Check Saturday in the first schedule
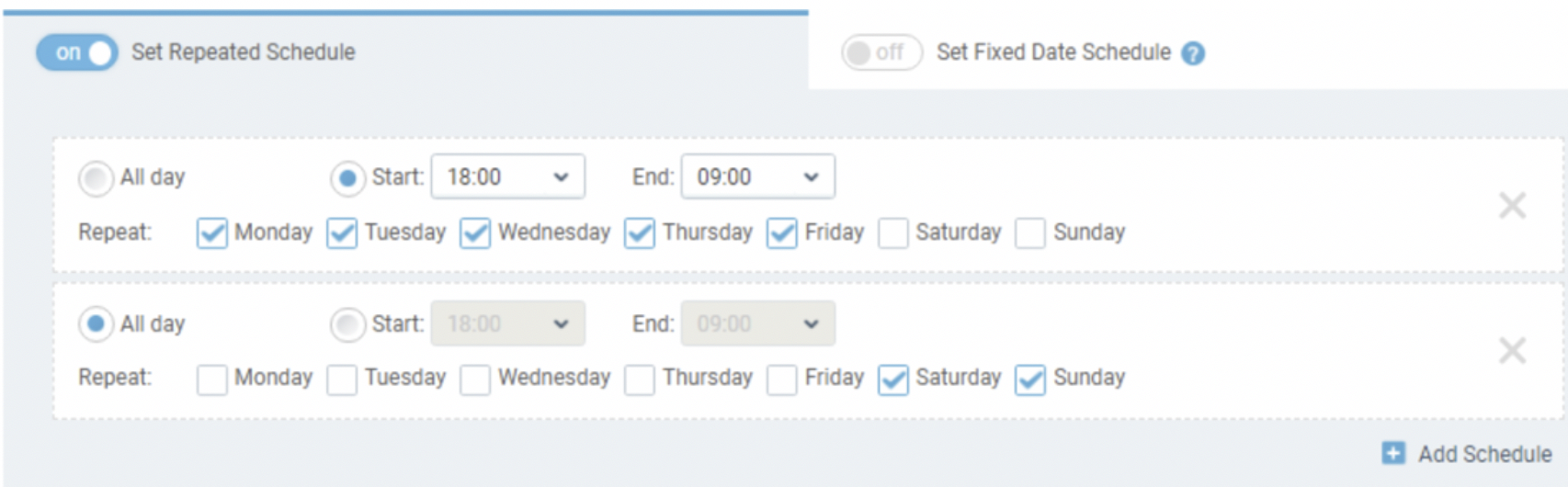1568x487 pixels. click(892, 233)
